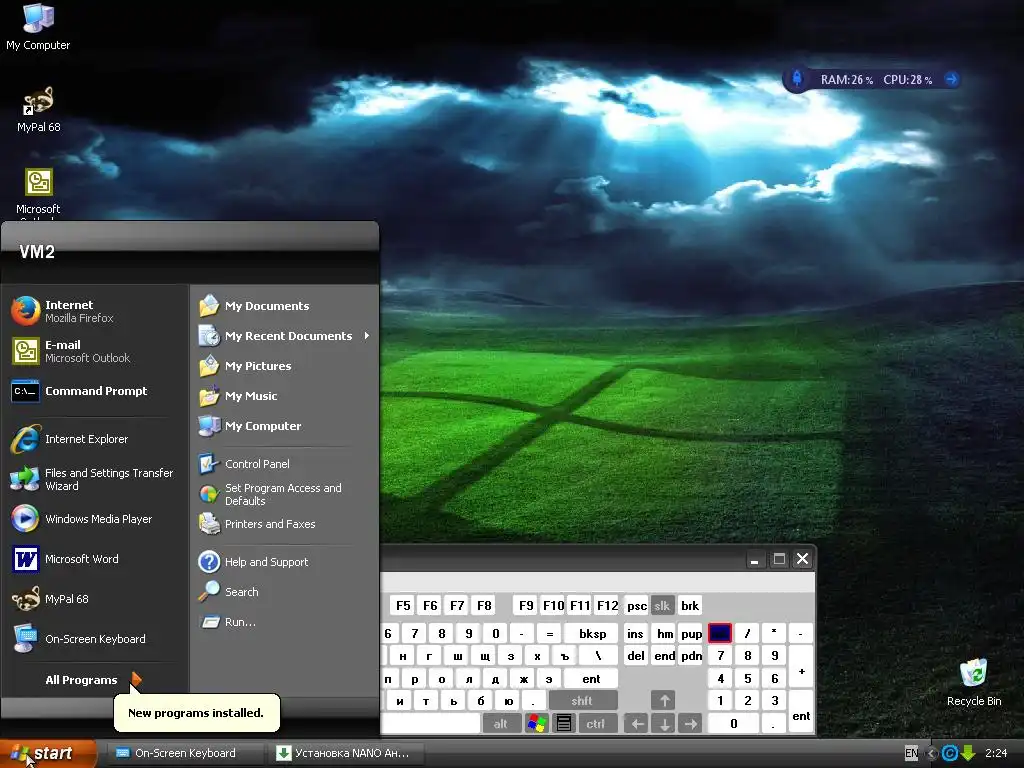
Task: Click the right arrow key on keyboard
Action: pos(691,724)
